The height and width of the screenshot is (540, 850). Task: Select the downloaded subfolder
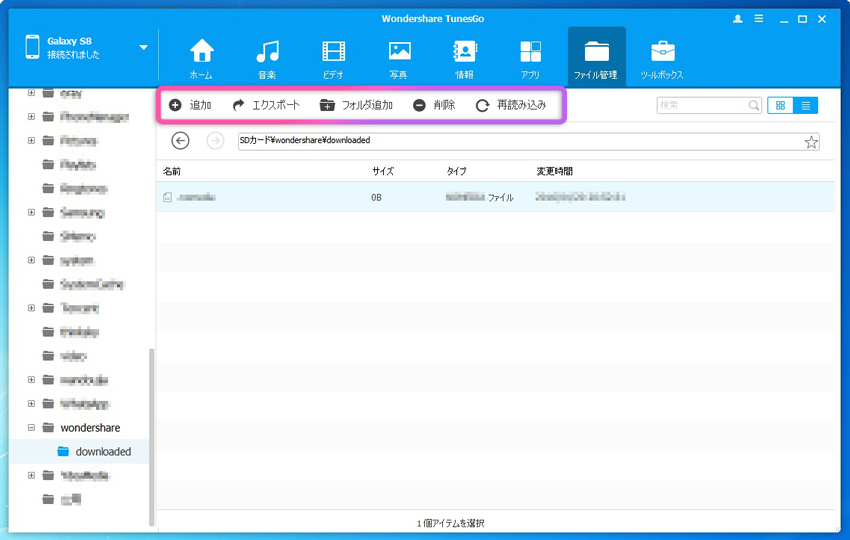coord(103,451)
